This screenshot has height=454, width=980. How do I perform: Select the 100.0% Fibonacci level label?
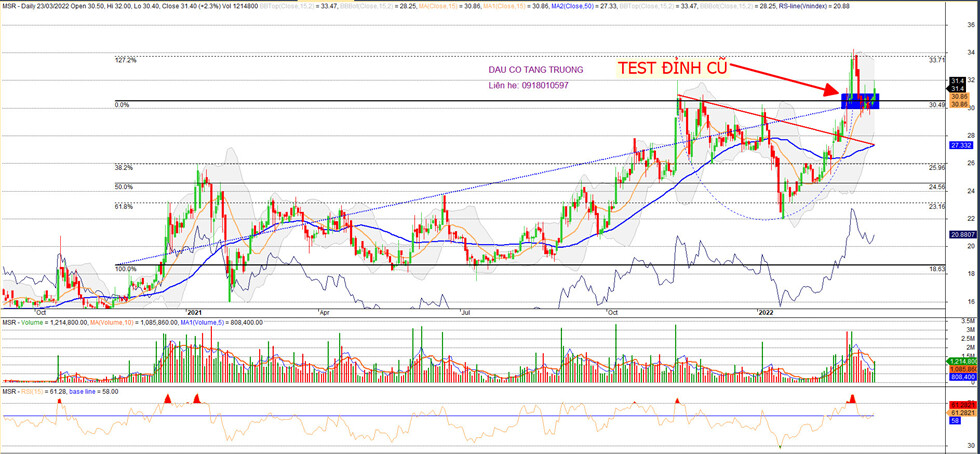pos(124,268)
